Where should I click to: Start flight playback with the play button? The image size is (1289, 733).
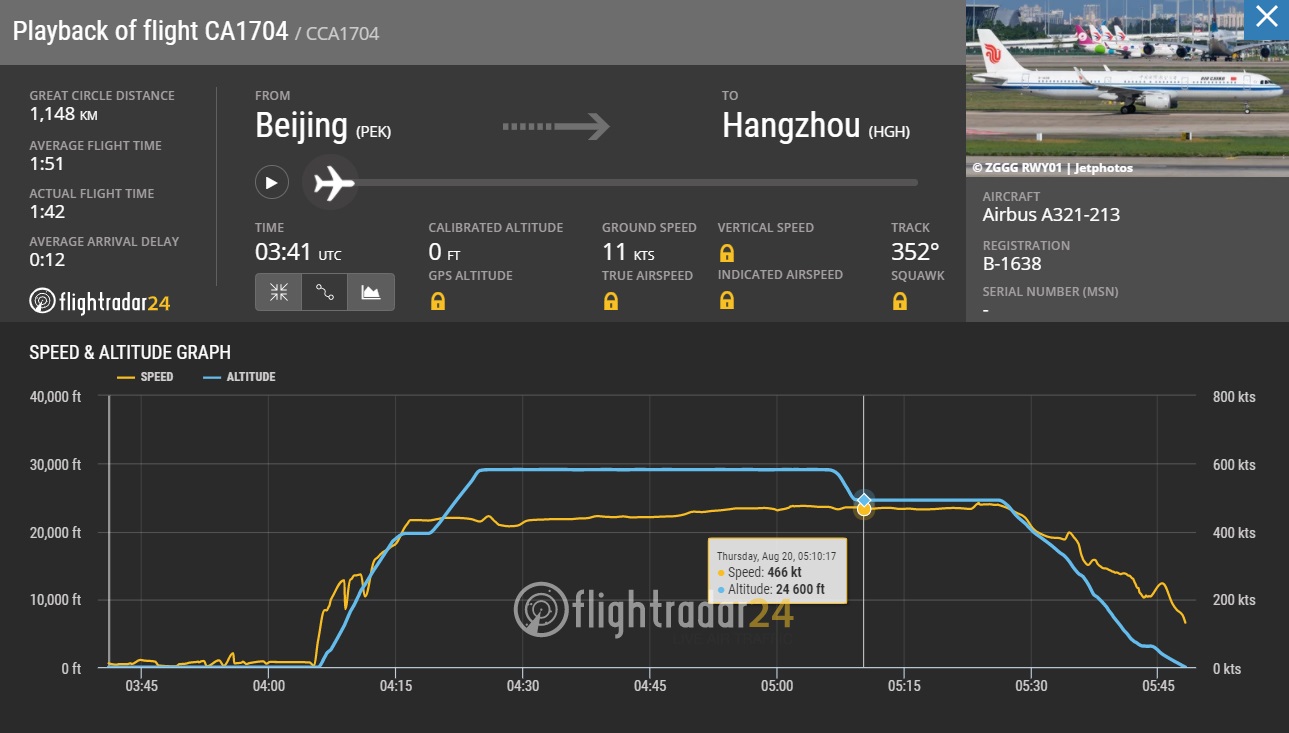272,183
